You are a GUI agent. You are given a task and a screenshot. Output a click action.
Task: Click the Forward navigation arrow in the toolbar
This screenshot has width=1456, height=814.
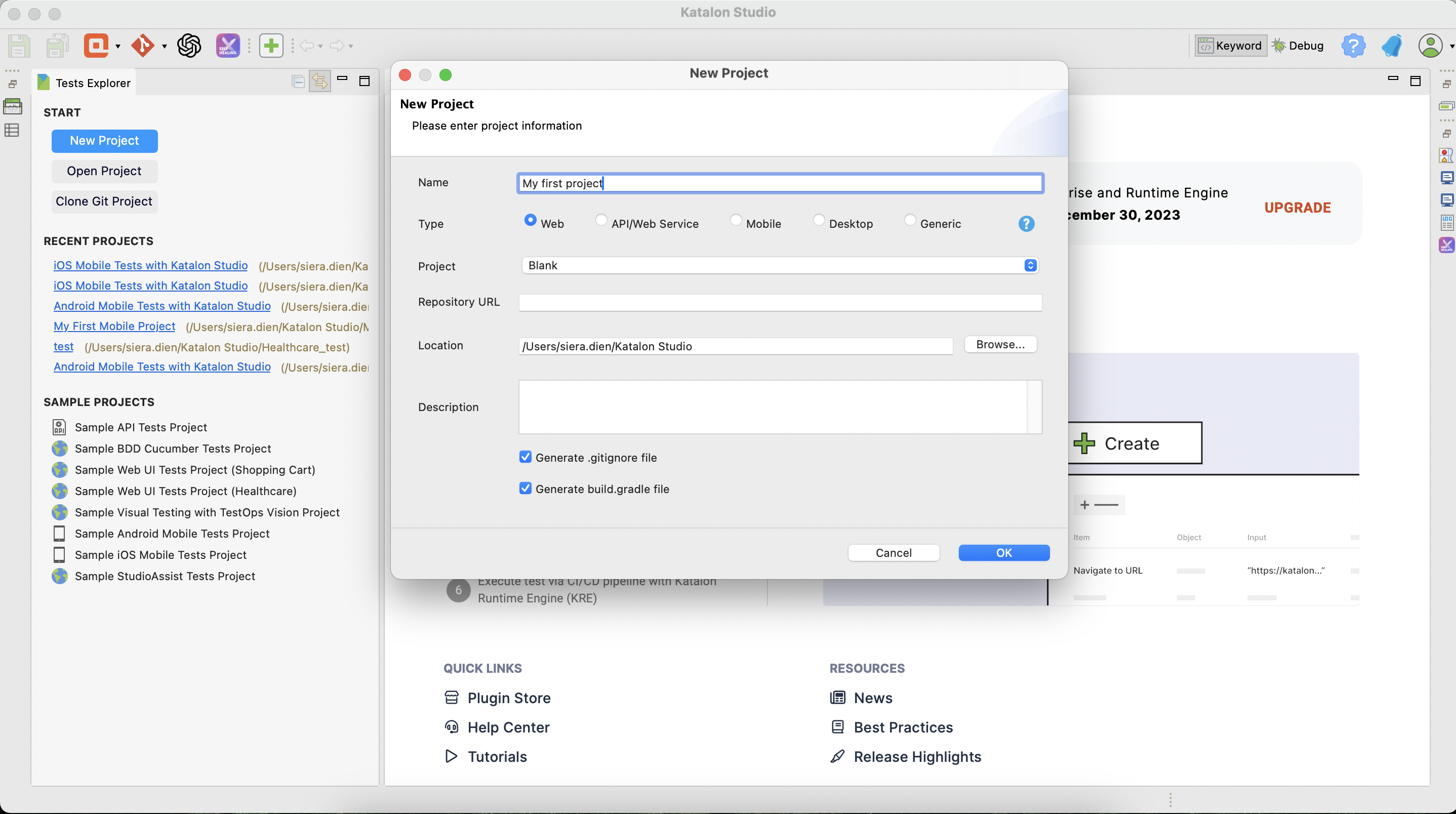point(337,46)
